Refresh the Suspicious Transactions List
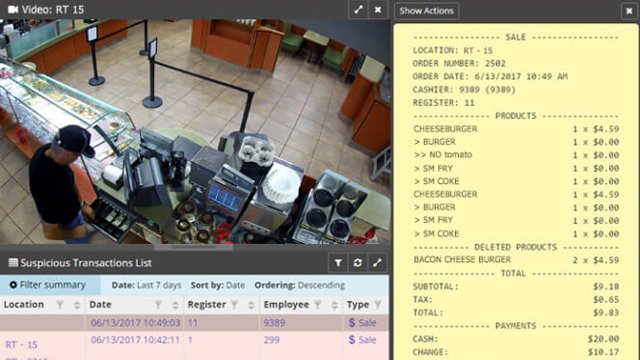The width and height of the screenshot is (640, 360). [x=358, y=263]
